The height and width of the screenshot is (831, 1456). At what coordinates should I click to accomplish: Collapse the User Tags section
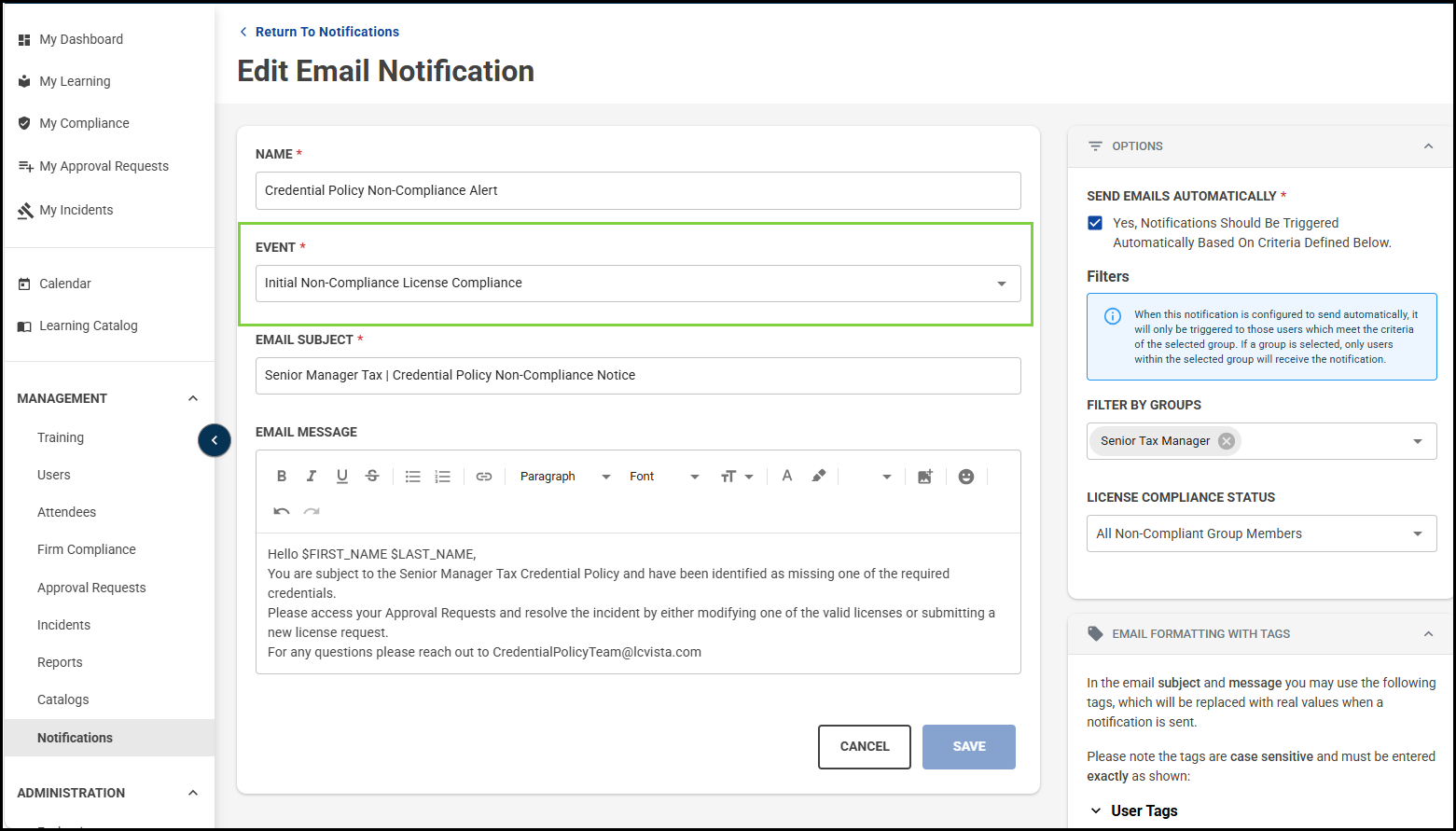point(1096,810)
